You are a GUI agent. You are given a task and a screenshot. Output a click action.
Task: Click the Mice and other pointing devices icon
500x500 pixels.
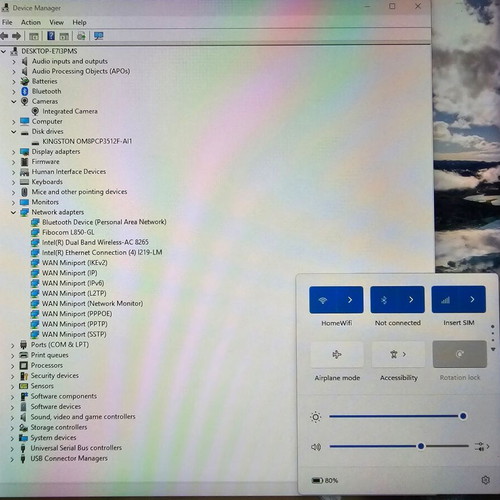pyautogui.click(x=24, y=192)
